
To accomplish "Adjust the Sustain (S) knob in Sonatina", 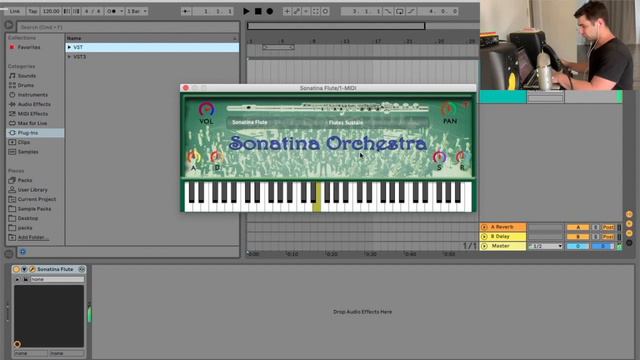I will [x=439, y=157].
